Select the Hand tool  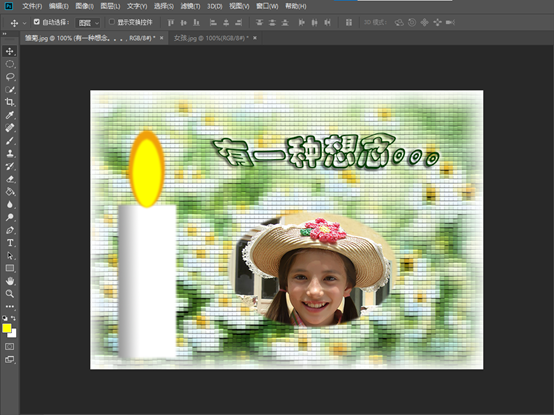tap(10, 281)
